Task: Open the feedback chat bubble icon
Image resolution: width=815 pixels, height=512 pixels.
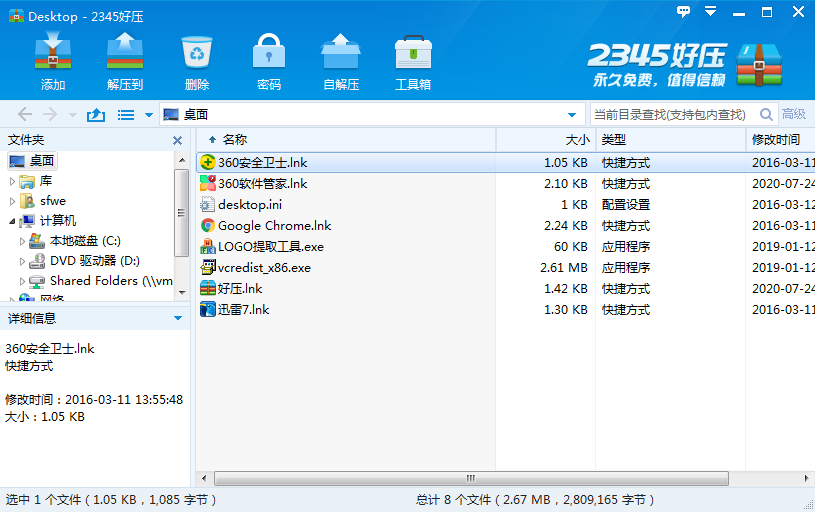Action: pyautogui.click(x=683, y=11)
